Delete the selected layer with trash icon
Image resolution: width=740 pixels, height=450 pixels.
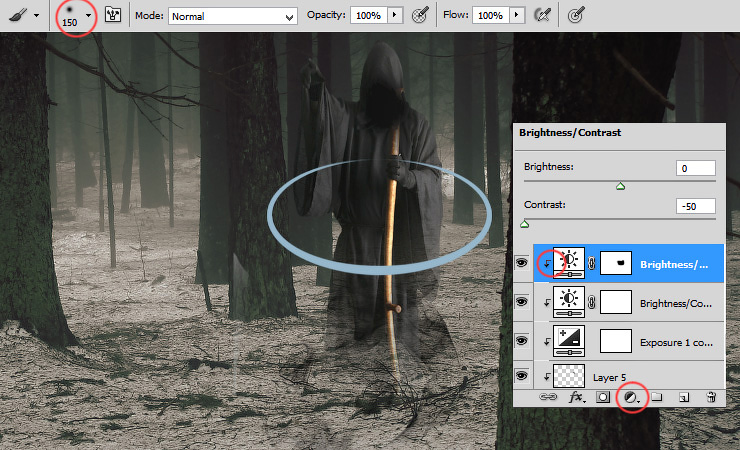pos(711,397)
